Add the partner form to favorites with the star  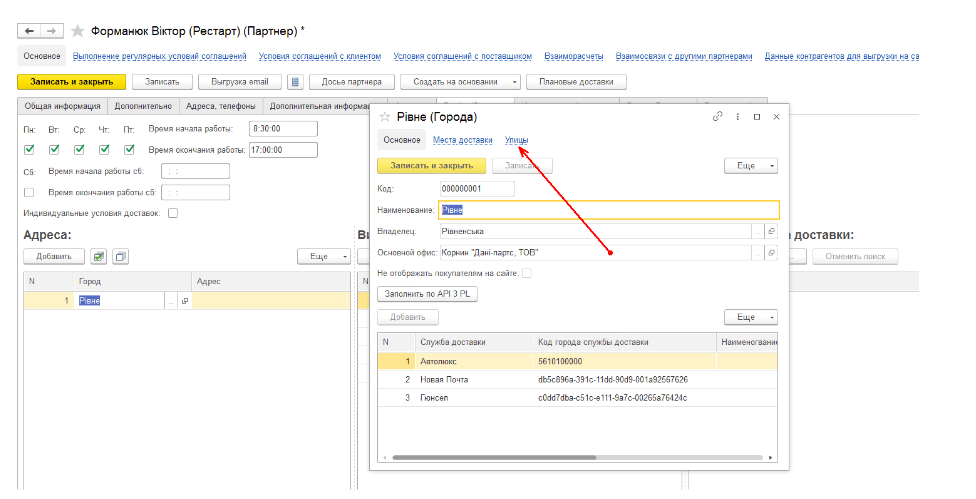77,32
